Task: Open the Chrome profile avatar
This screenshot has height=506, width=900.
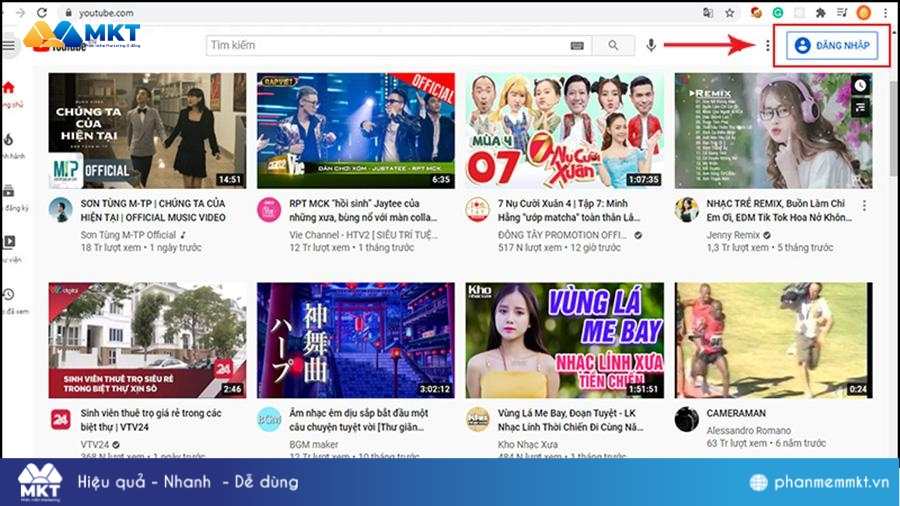Action: click(x=863, y=13)
